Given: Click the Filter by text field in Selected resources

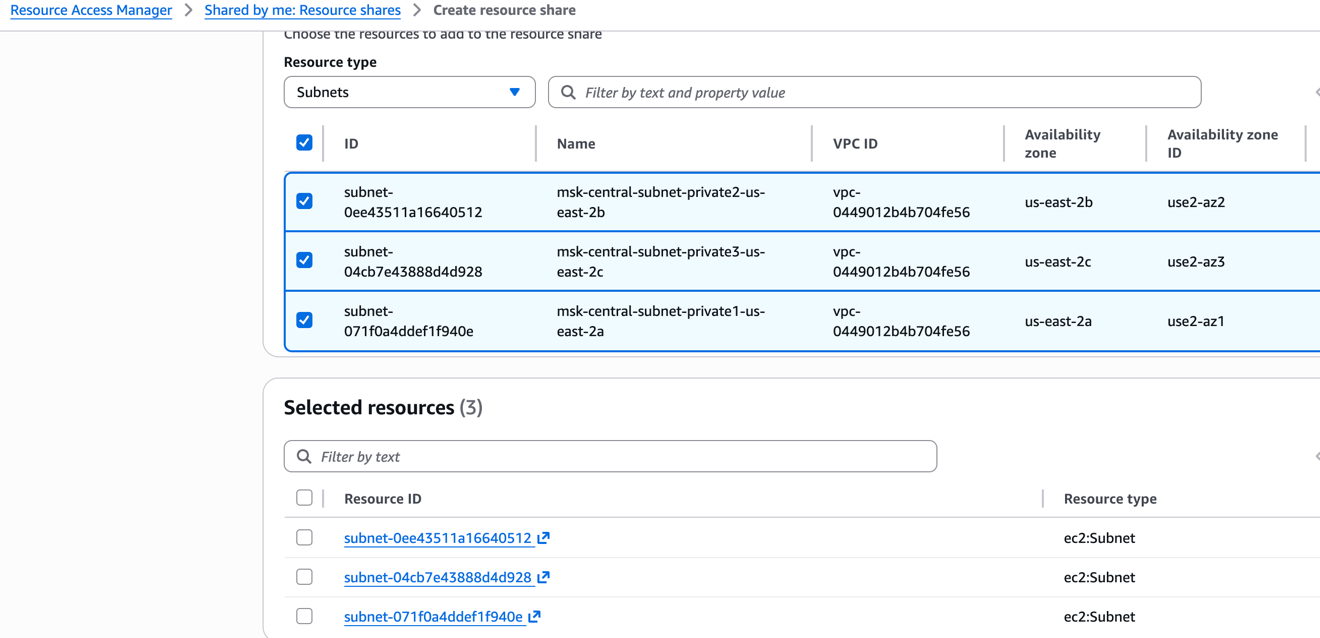Looking at the screenshot, I should (610, 456).
